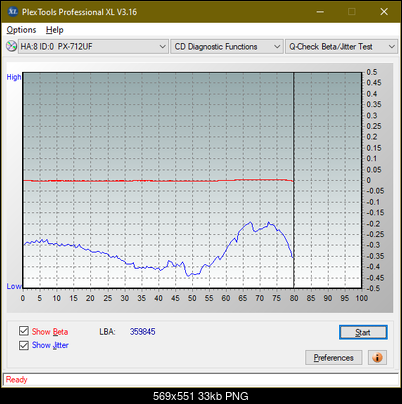Open the orange info icon button
Screen dimensions: 402x404
pyautogui.click(x=377, y=357)
